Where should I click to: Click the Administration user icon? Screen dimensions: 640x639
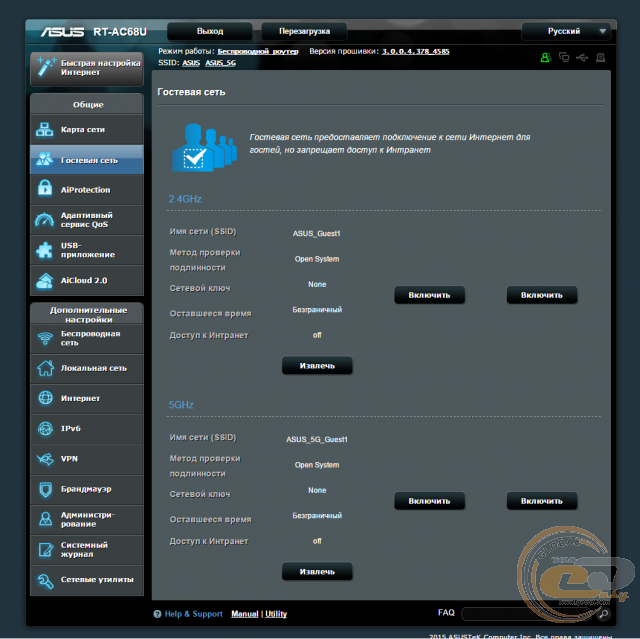[x=45, y=519]
